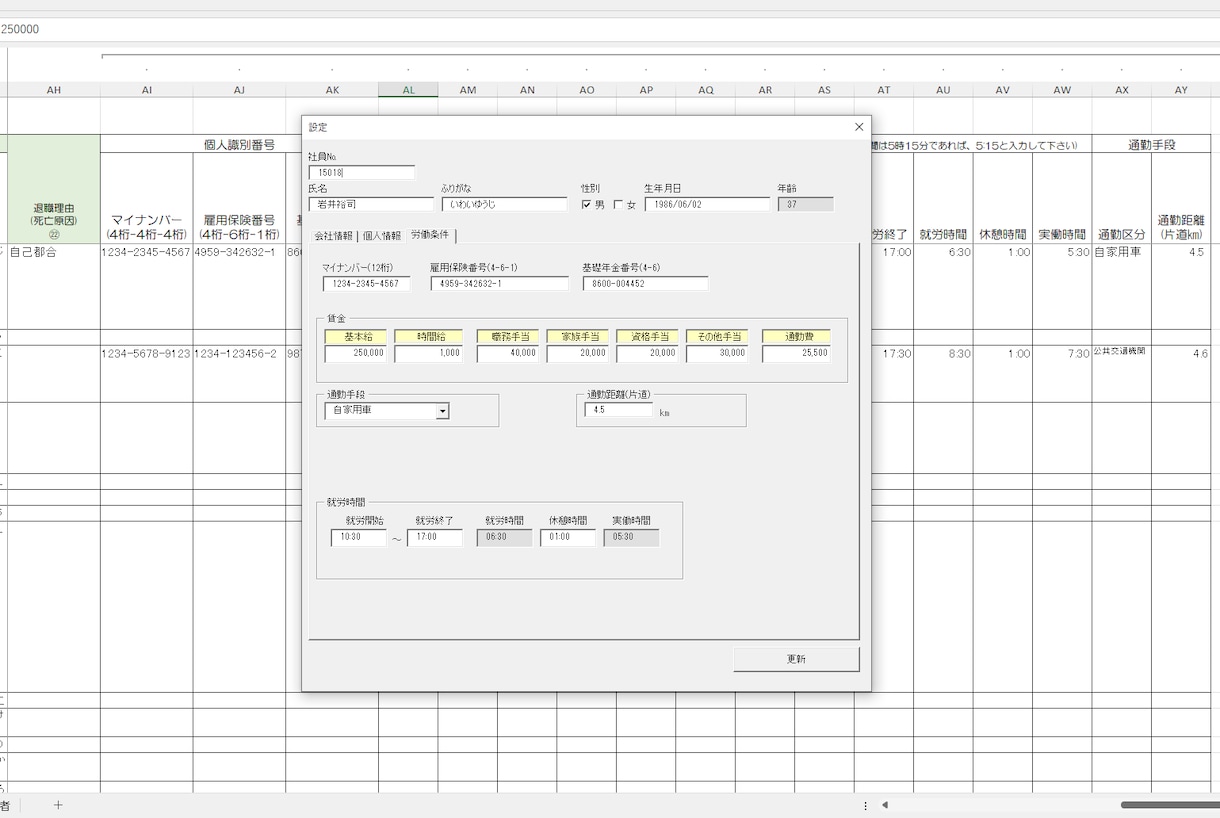The width and height of the screenshot is (1220, 818).
Task: Click the 時間給 yellow label button
Action: 428,337
